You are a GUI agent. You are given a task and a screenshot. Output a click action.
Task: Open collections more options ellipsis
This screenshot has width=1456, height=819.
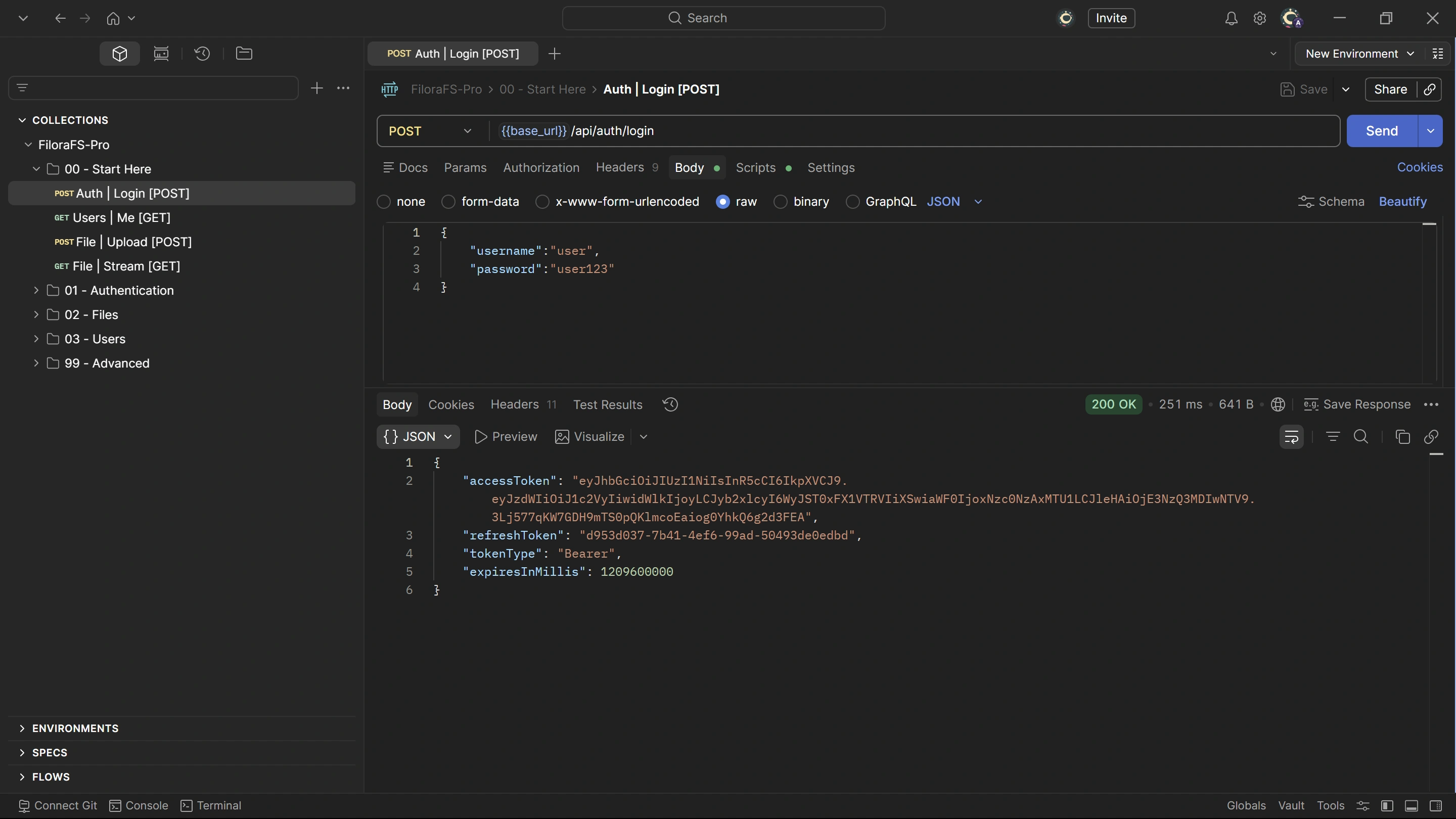click(343, 88)
